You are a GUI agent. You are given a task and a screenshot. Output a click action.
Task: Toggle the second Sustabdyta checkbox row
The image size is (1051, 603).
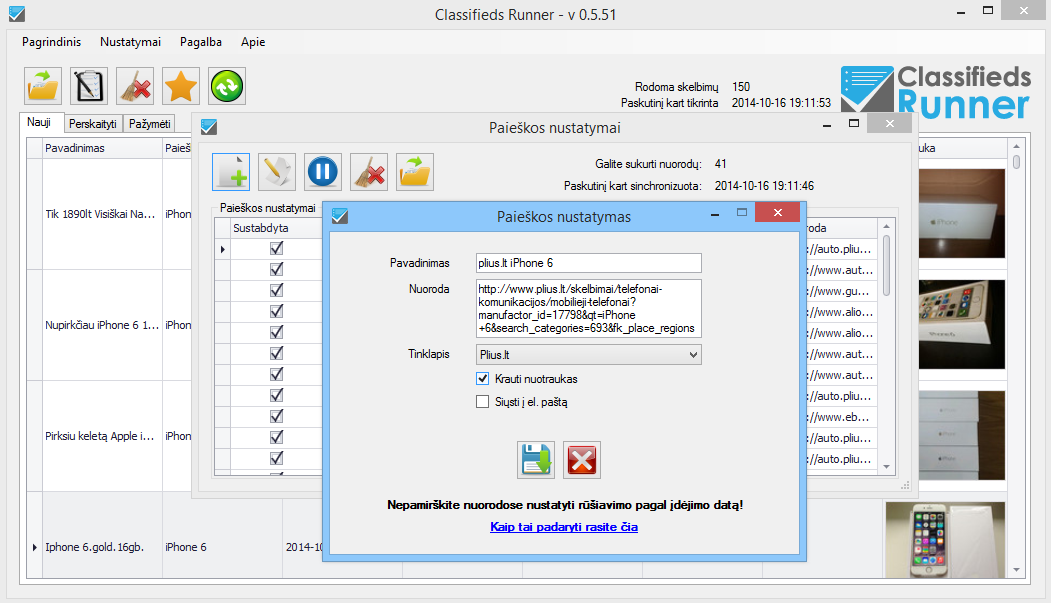[276, 269]
